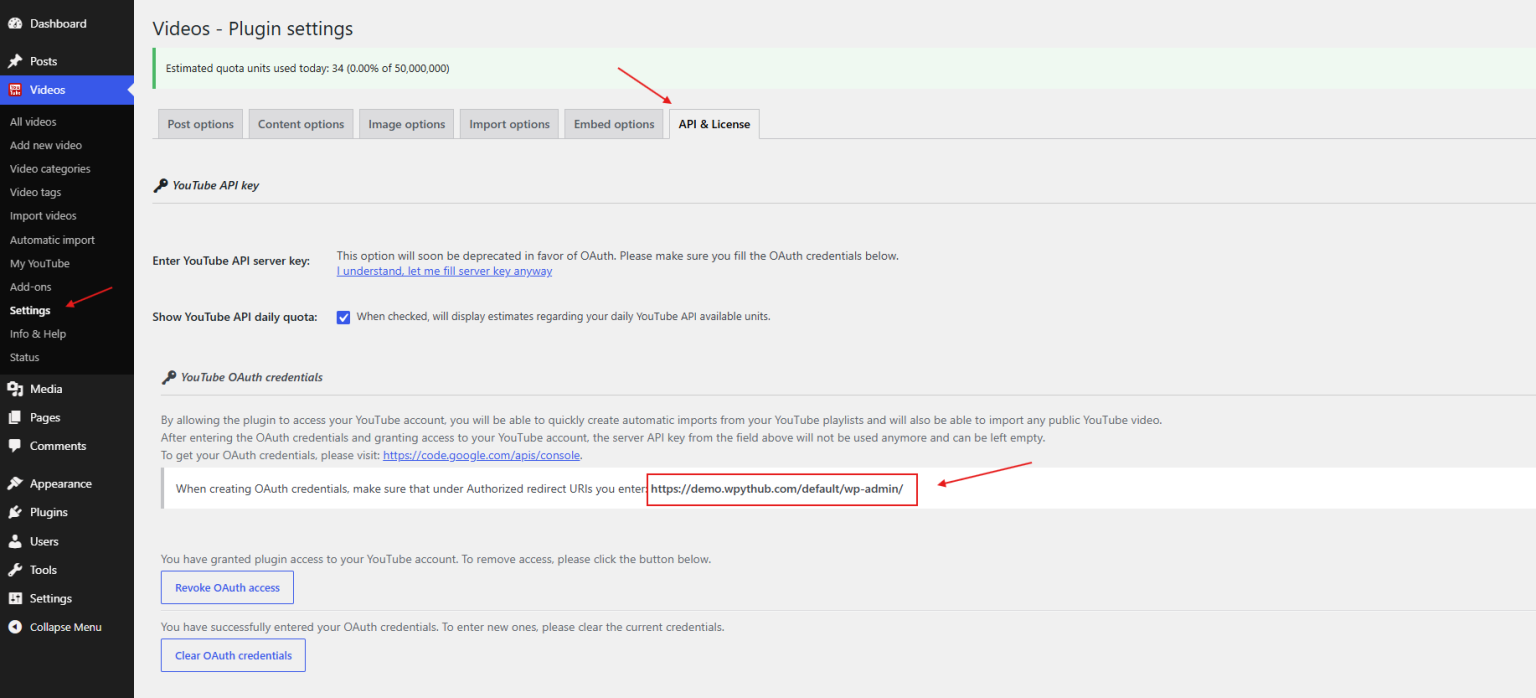Viewport: 1536px width, 698px height.
Task: Click the Dashboard icon in sidebar
Action: (x=15, y=23)
